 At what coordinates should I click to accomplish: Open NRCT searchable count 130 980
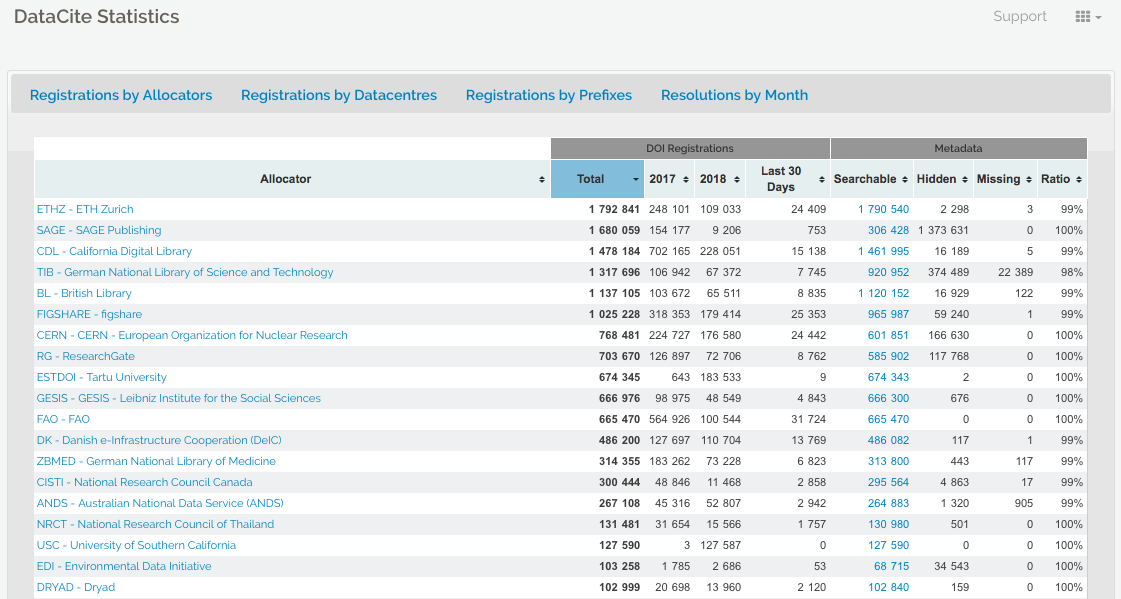click(889, 524)
